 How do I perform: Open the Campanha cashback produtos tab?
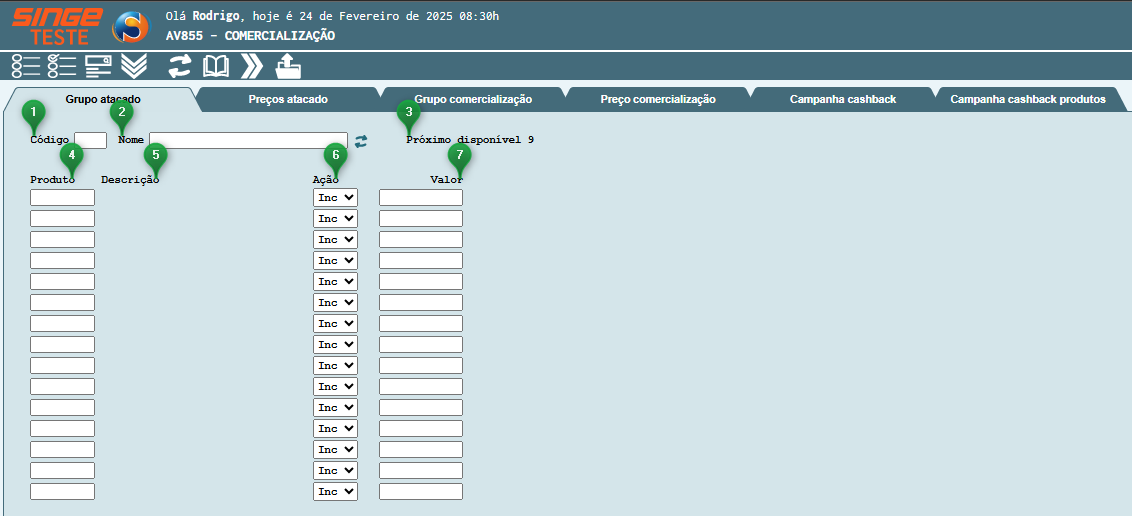[x=1027, y=100]
